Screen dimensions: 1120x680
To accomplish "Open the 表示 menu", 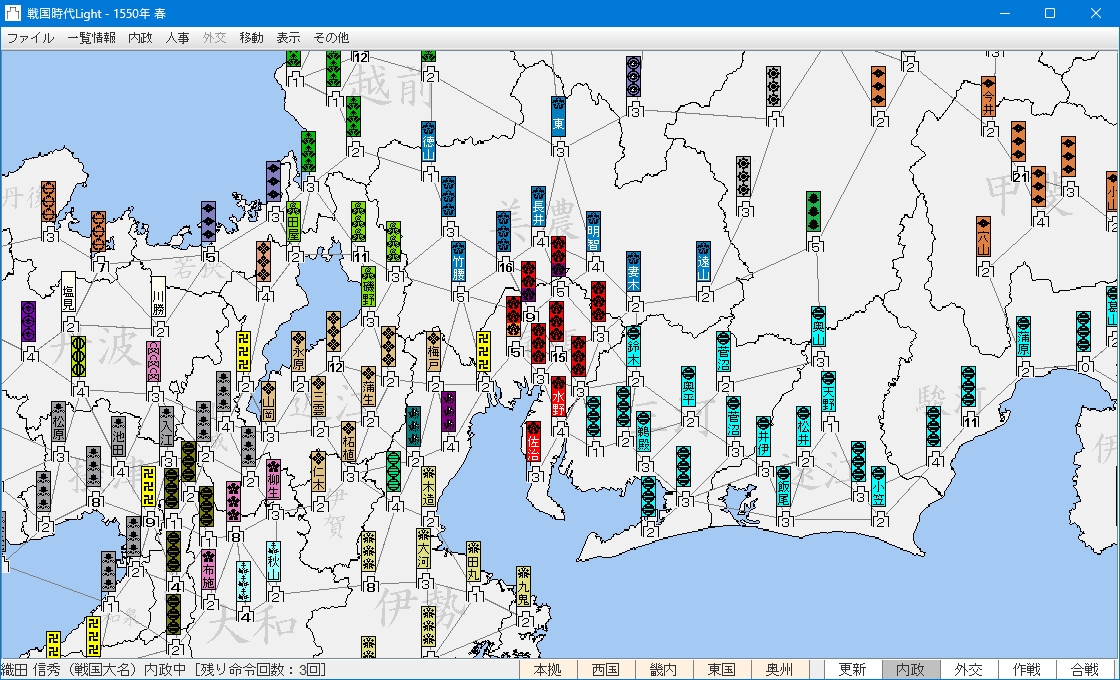I will [x=288, y=38].
